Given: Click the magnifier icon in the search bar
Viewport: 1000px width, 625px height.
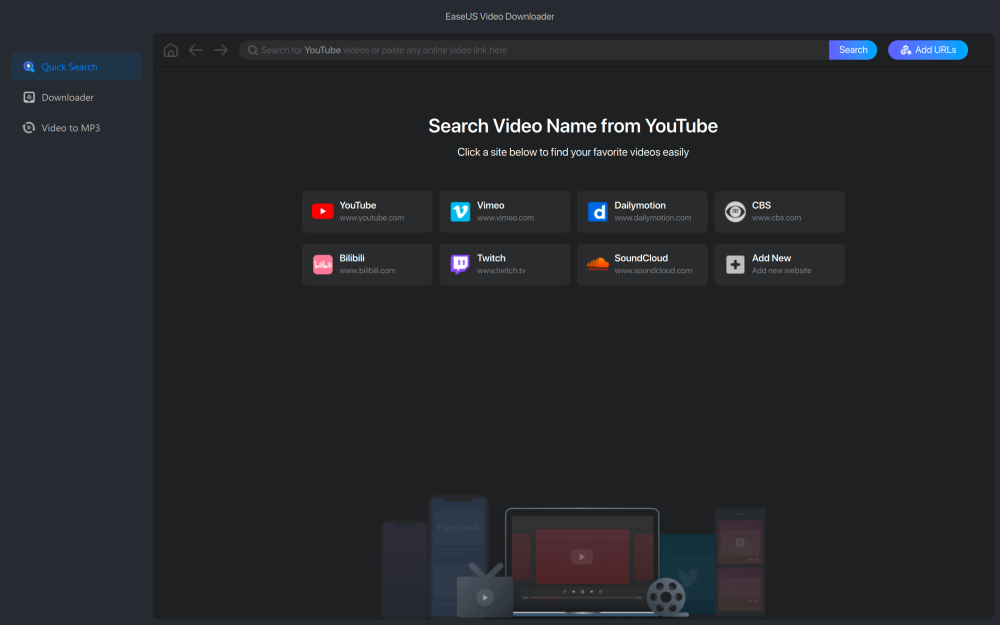Looking at the screenshot, I should pyautogui.click(x=253, y=50).
